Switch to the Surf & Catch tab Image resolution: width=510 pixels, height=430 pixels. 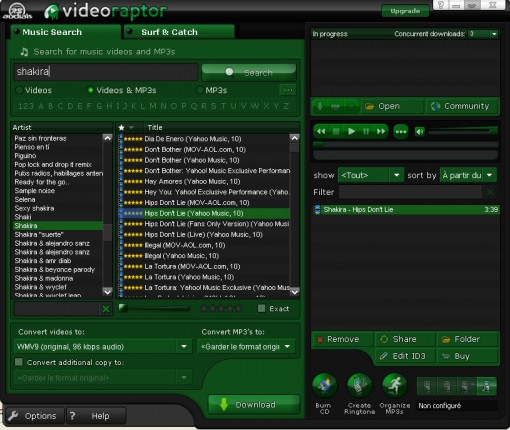[179, 32]
